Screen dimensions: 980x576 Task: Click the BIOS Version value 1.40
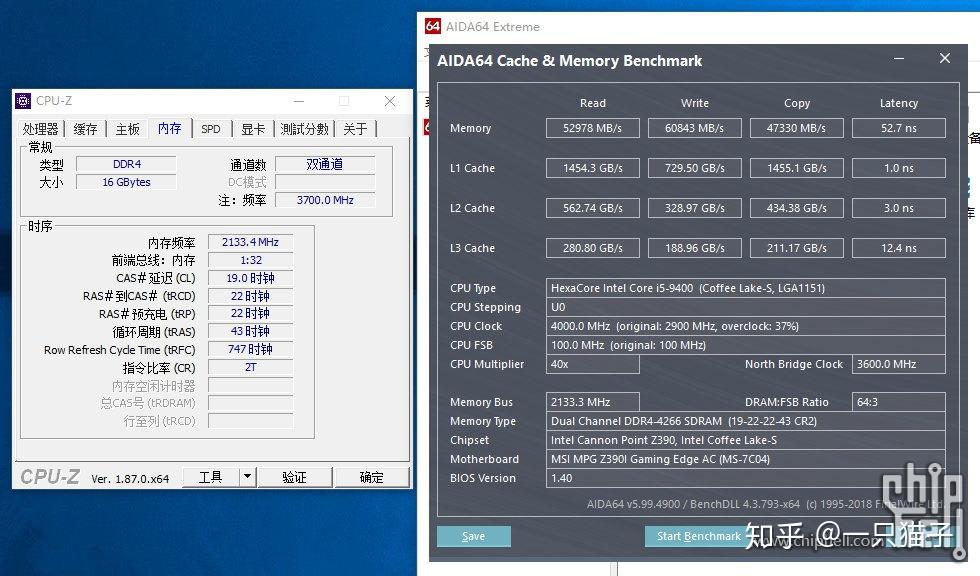[746, 478]
